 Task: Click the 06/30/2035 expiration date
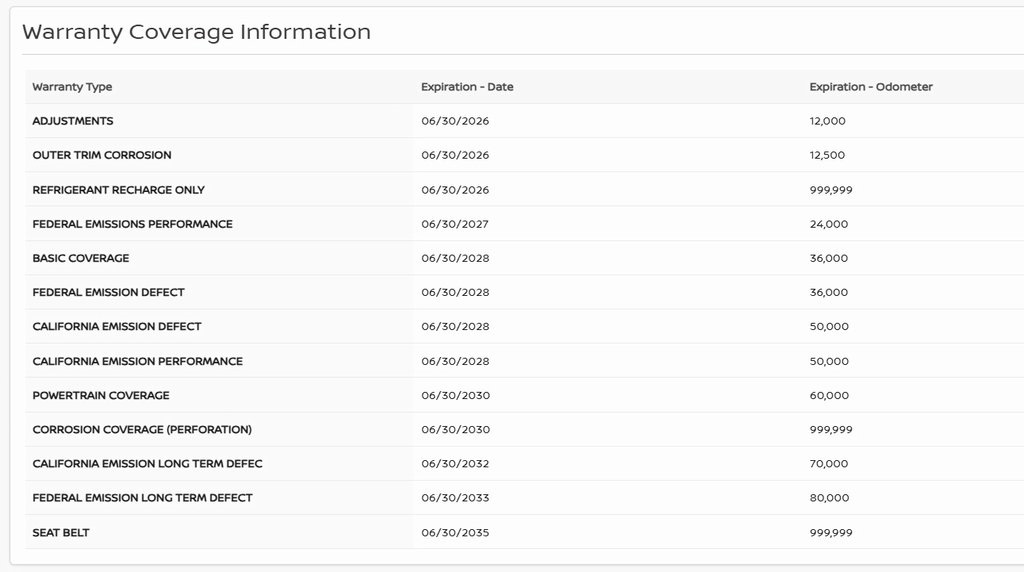coord(455,533)
